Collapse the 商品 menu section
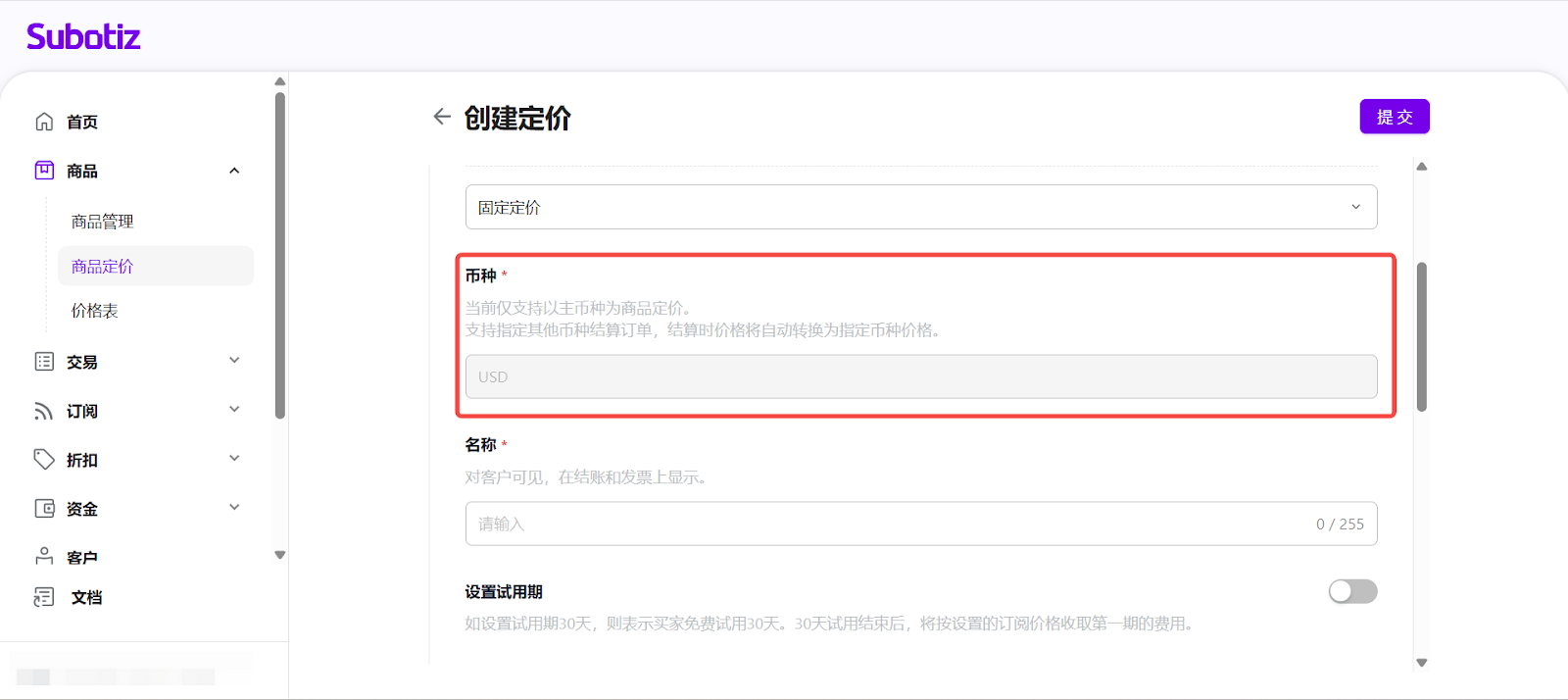Image resolution: width=1568 pixels, height=700 pixels. tap(234, 171)
